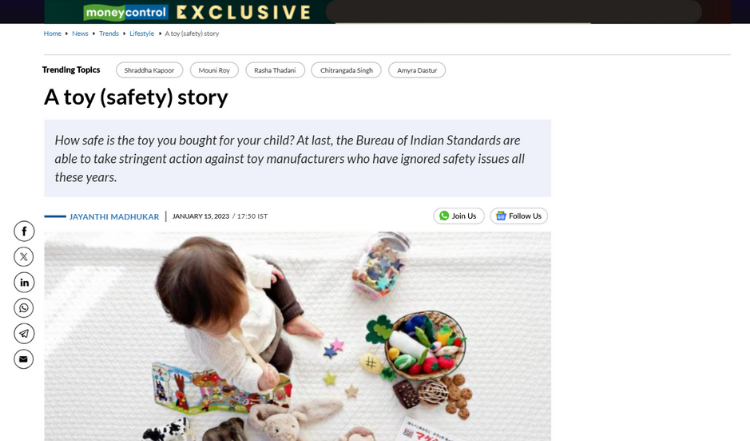
Task: Select Rasha Thadani trending topic chip
Action: point(275,70)
